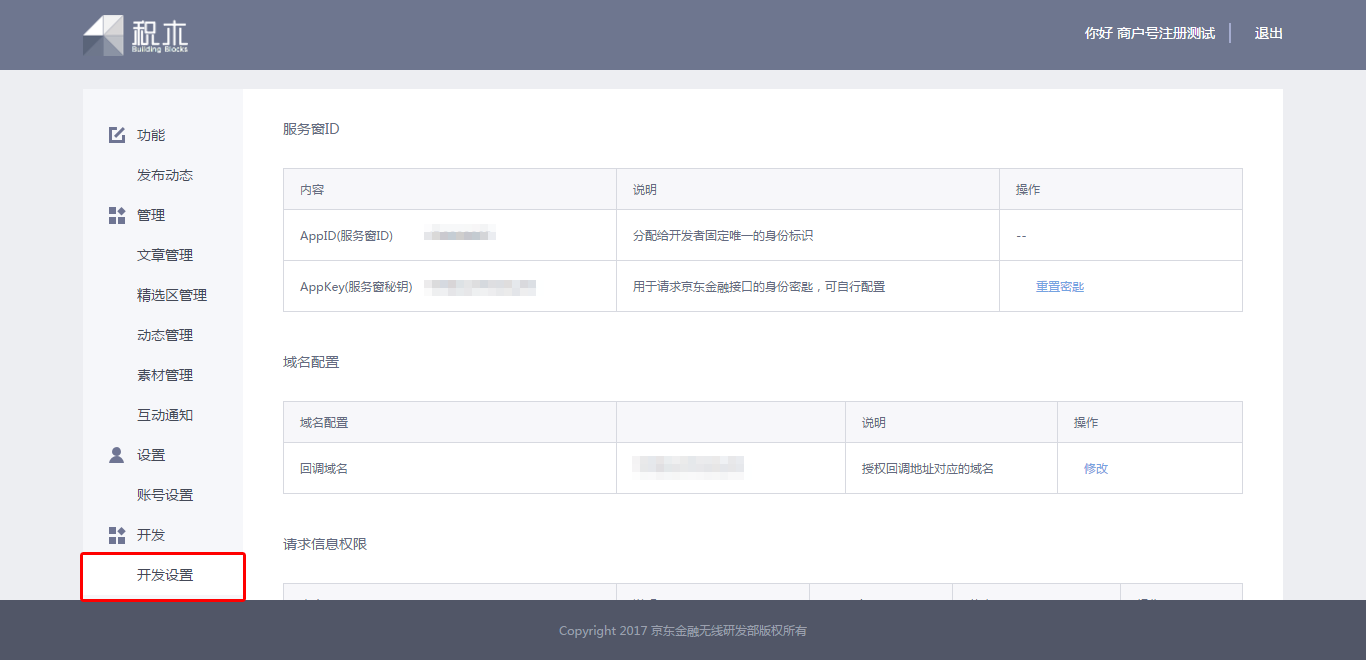
Task: Open 账号设置 in sidebar
Action: (x=165, y=495)
